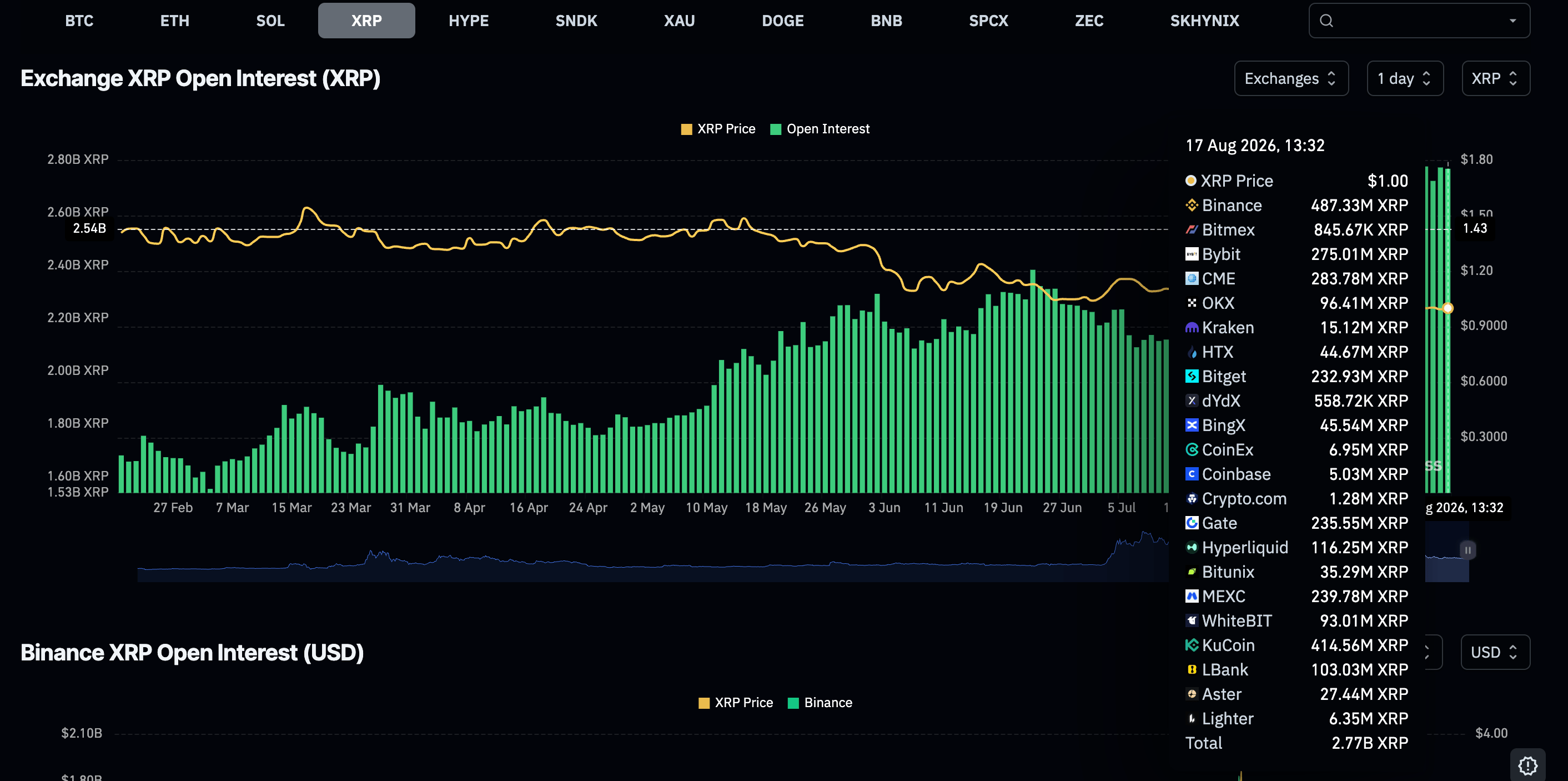Screen dimensions: 1568x781
Task: Click the 2.54B crosshair value label
Action: [x=89, y=228]
